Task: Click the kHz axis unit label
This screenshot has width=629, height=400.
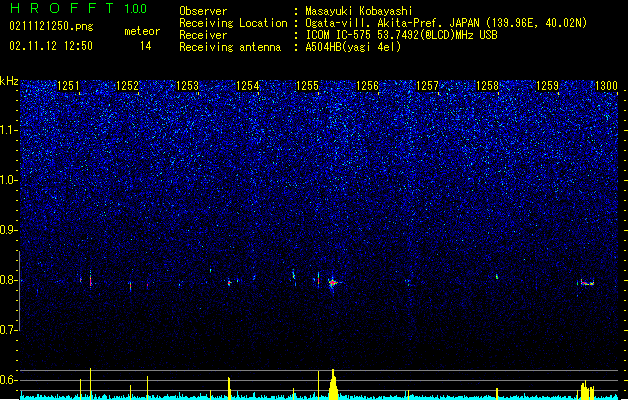Action: point(9,81)
